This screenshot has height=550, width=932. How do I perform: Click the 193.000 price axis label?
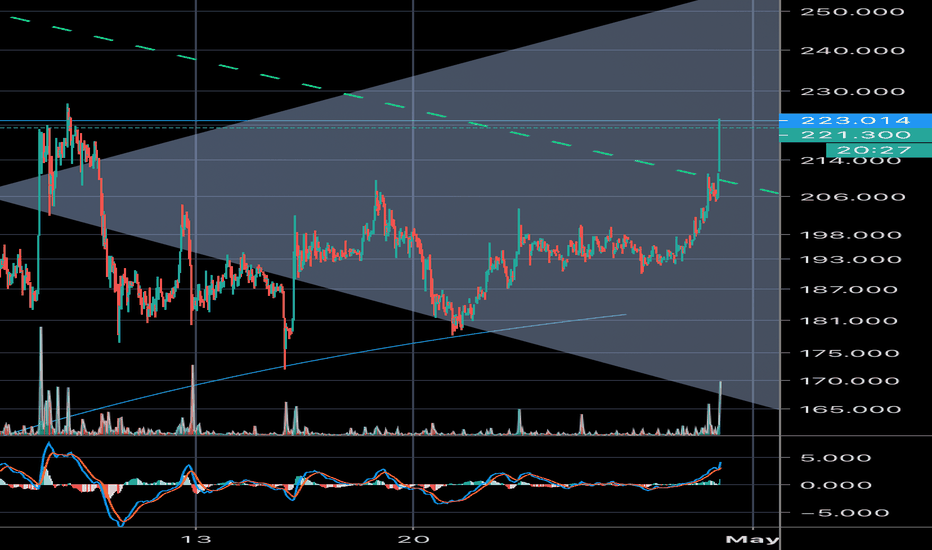[852, 259]
